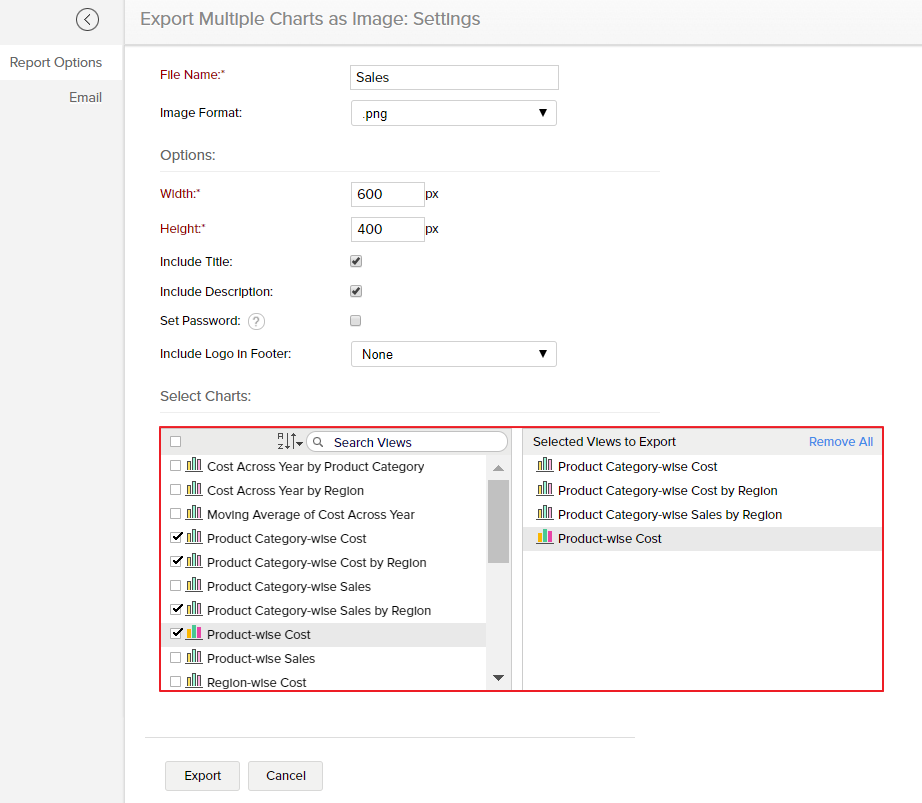Select Report Options in the sidebar
Image resolution: width=922 pixels, height=803 pixels.
click(55, 62)
